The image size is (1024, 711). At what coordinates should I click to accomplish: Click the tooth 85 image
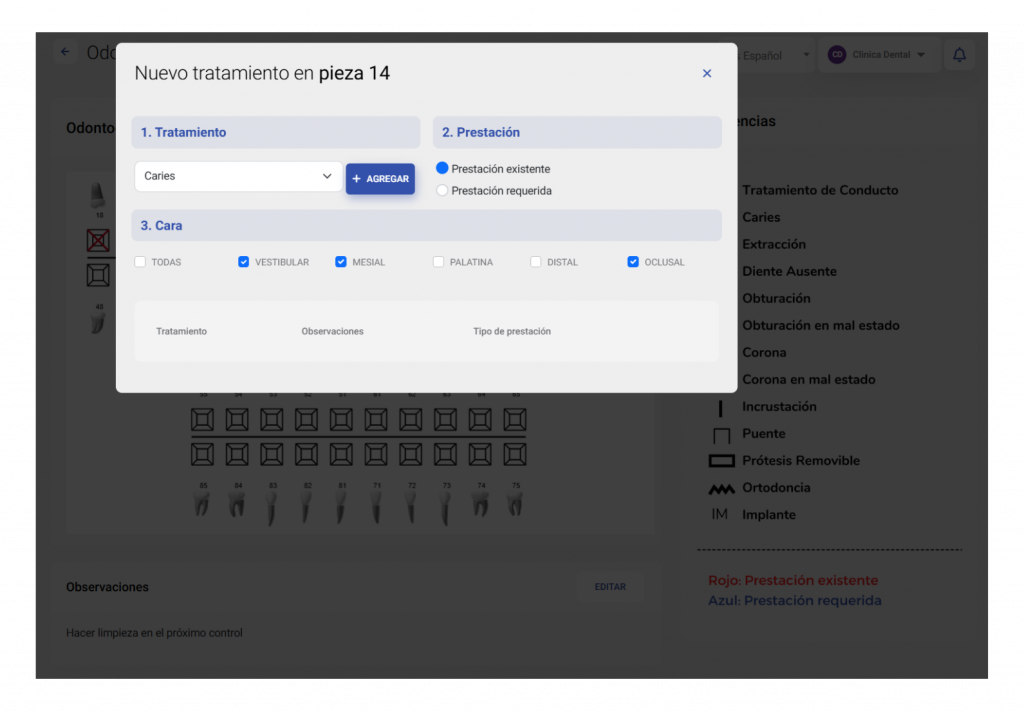(x=202, y=505)
